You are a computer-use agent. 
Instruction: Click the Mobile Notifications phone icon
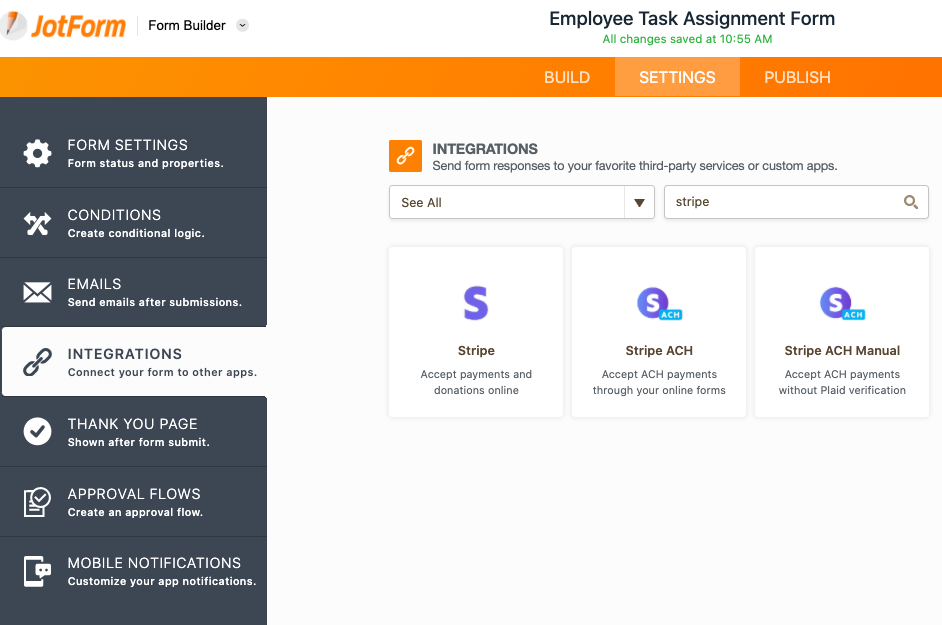[x=37, y=571]
